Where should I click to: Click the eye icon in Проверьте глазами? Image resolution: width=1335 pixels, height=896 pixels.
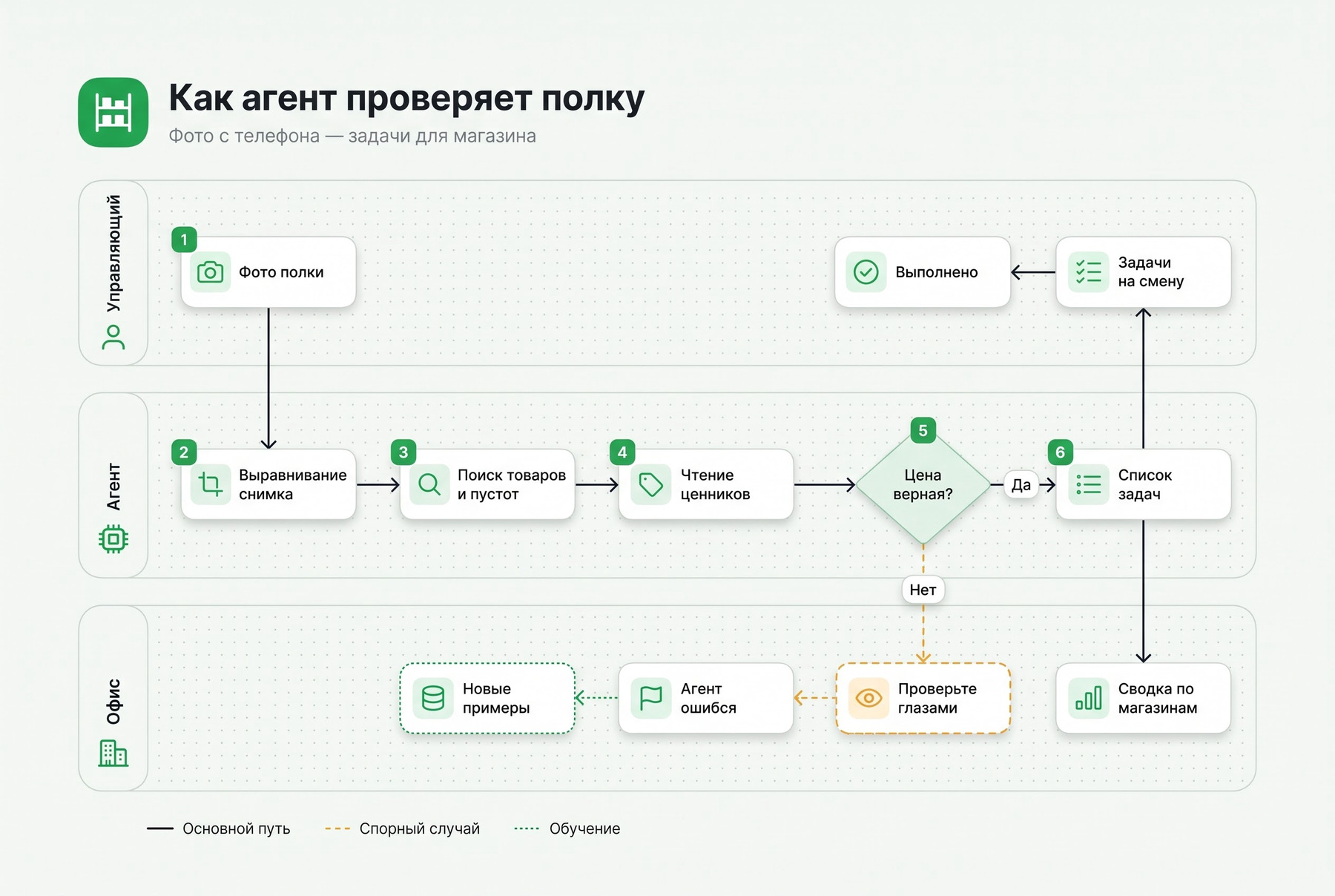point(868,698)
